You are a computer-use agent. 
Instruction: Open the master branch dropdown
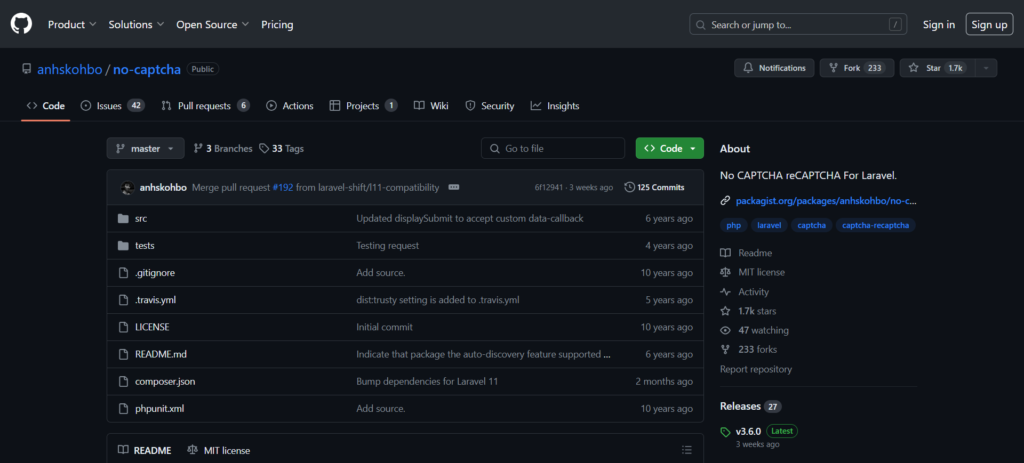[x=145, y=148]
